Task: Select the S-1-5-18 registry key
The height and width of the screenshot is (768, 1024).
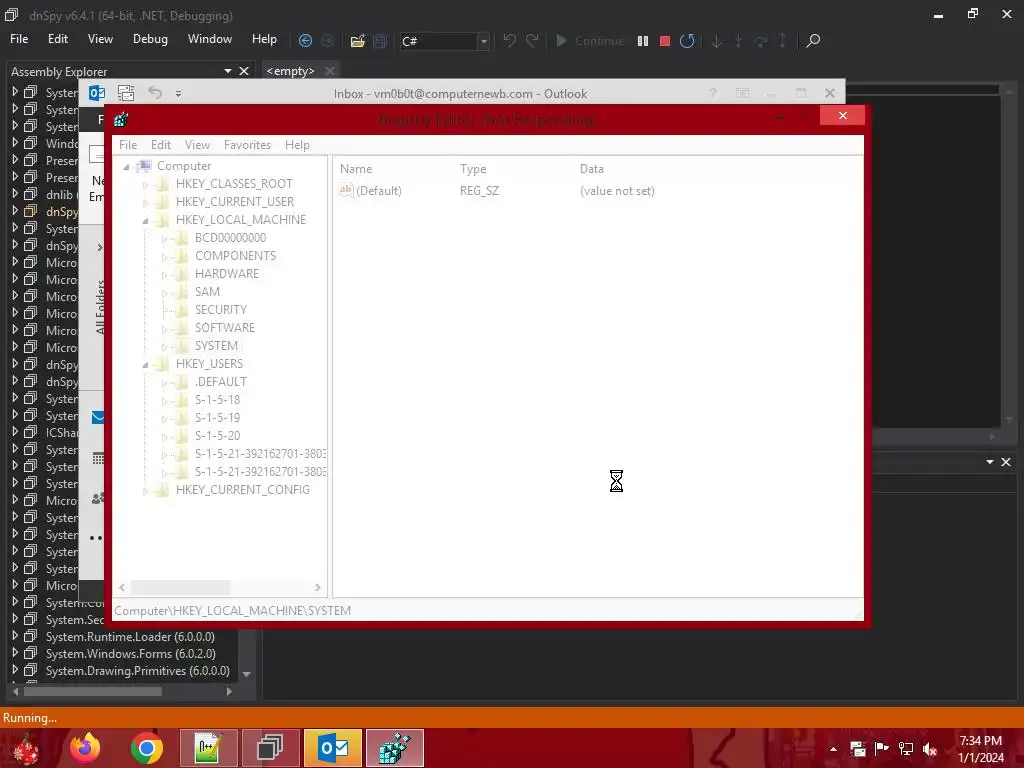Action: coord(217,400)
